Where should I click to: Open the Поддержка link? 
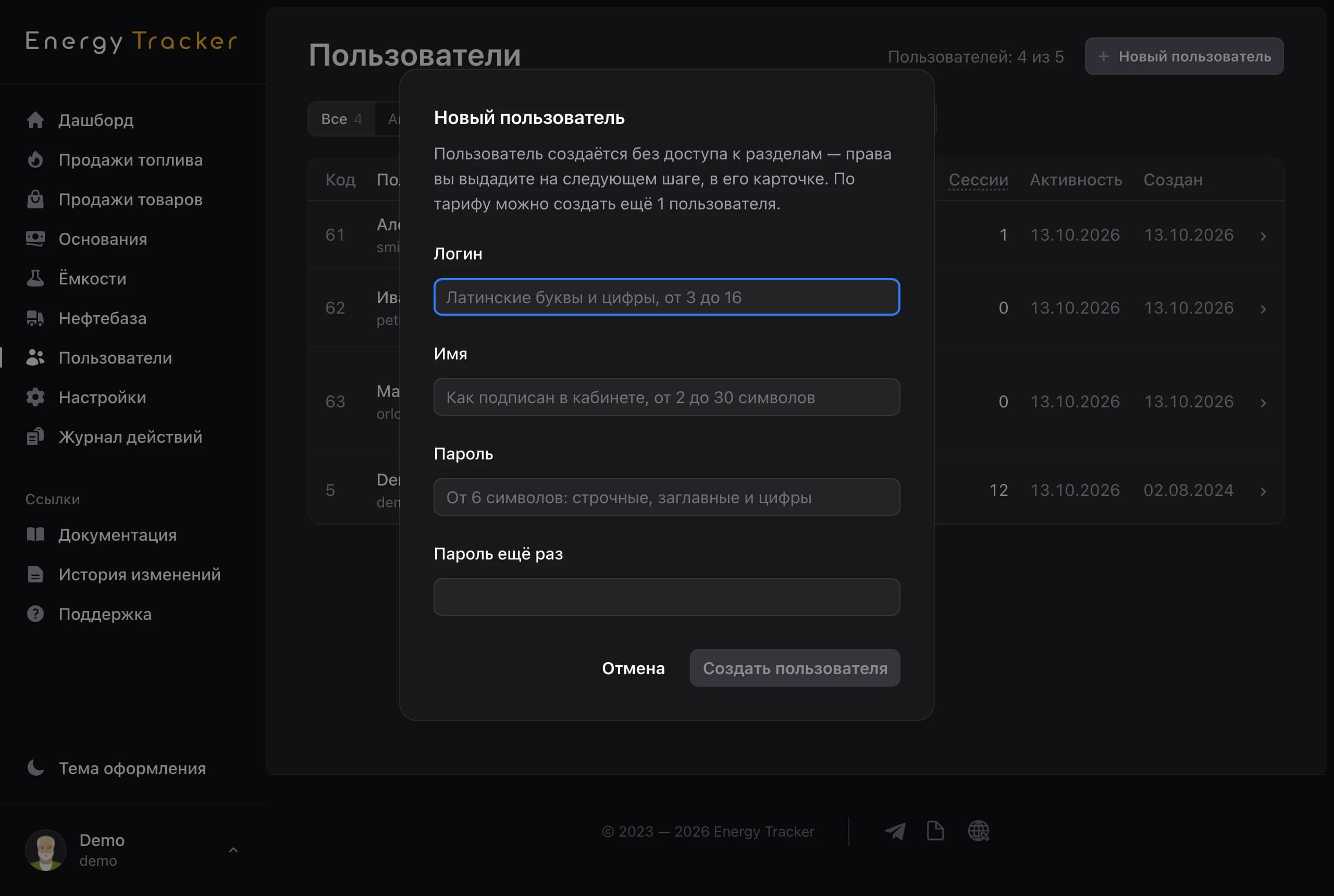click(x=105, y=614)
